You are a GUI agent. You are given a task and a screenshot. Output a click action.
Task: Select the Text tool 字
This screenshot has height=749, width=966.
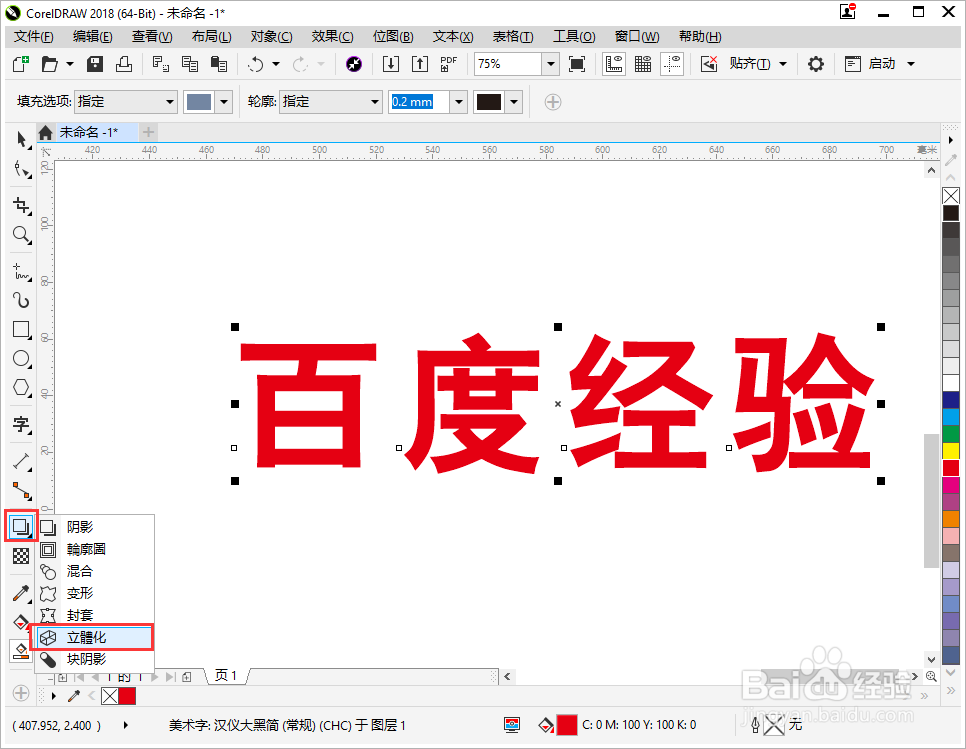point(21,424)
